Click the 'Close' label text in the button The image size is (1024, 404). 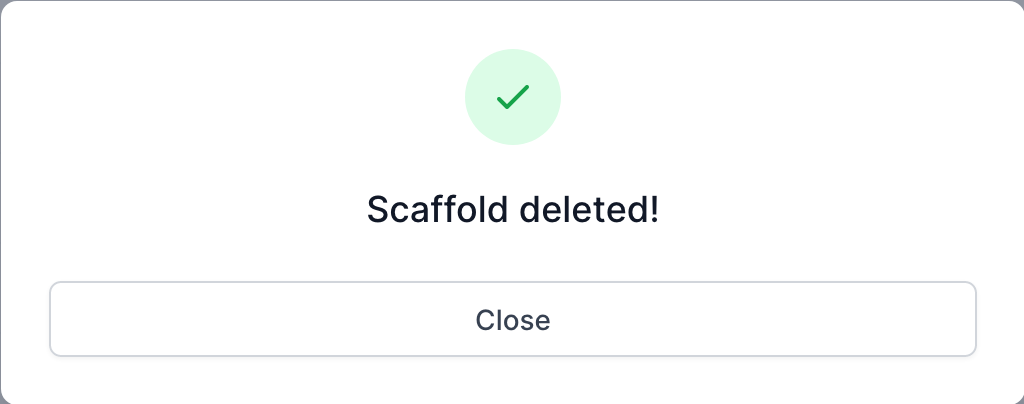[x=513, y=320]
